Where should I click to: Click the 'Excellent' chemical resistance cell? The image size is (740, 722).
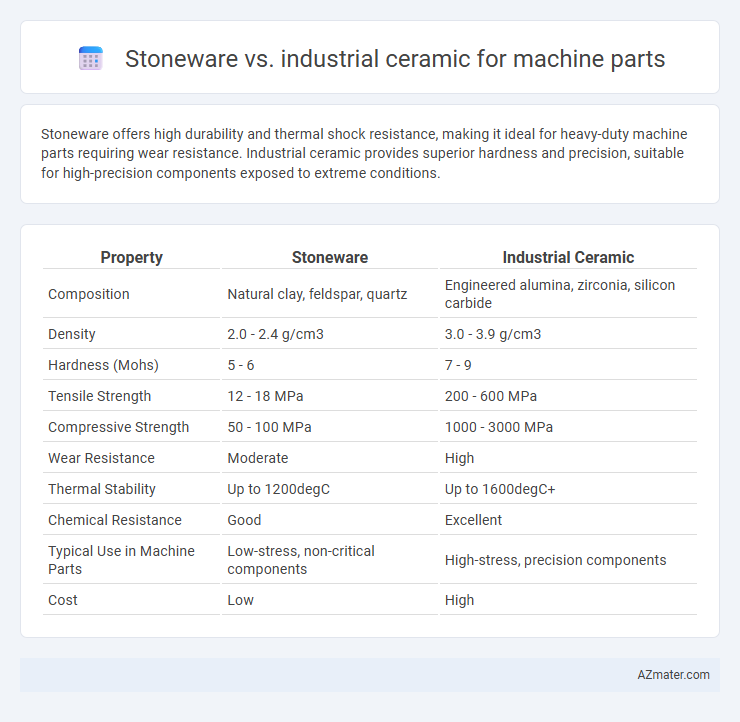point(473,520)
